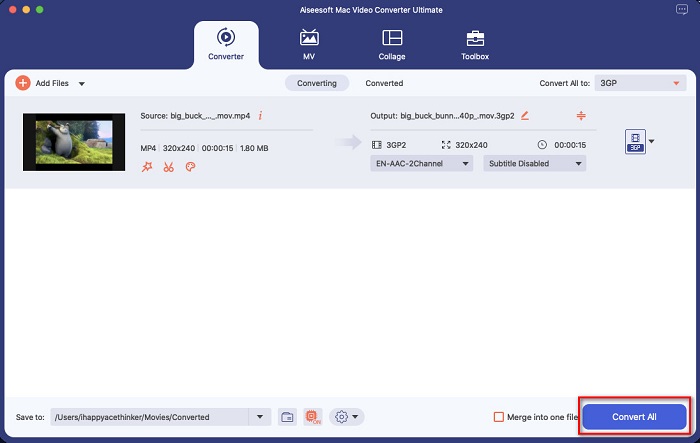The width and height of the screenshot is (700, 443).
Task: Open the Collage tab
Action: coord(392,45)
